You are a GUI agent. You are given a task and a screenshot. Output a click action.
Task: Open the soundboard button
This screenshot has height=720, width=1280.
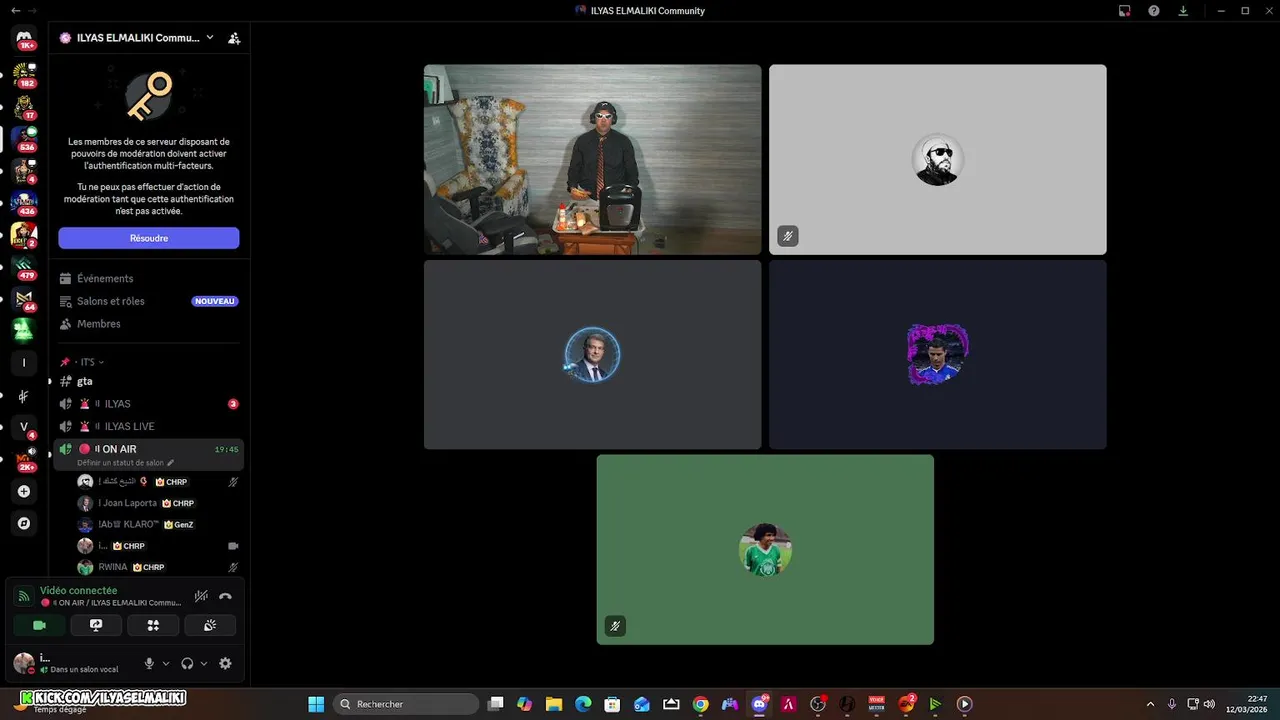[210, 625]
